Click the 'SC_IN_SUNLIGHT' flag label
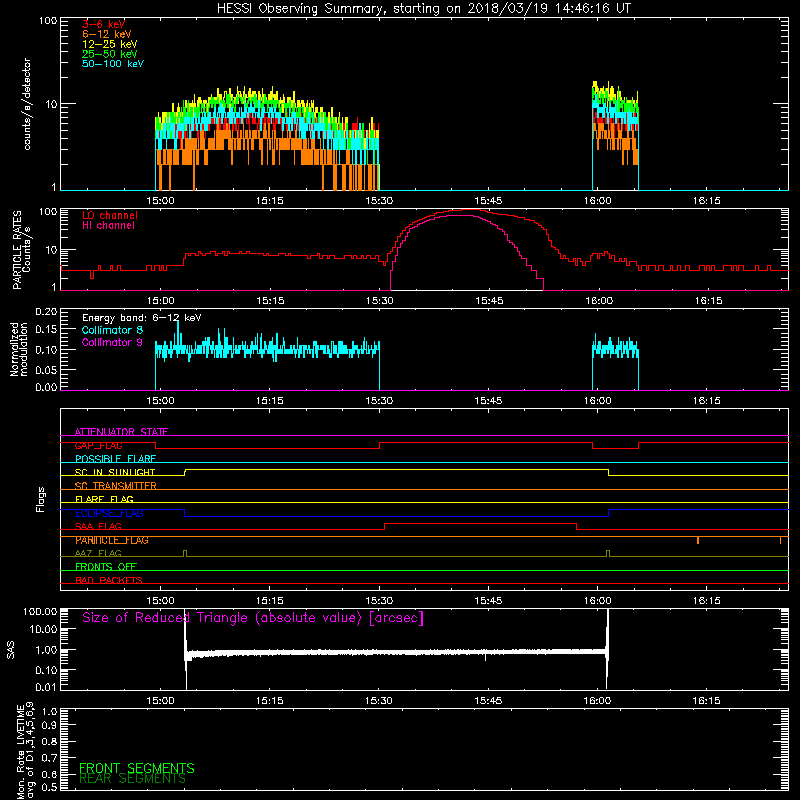This screenshot has height=800, width=800. click(115, 472)
